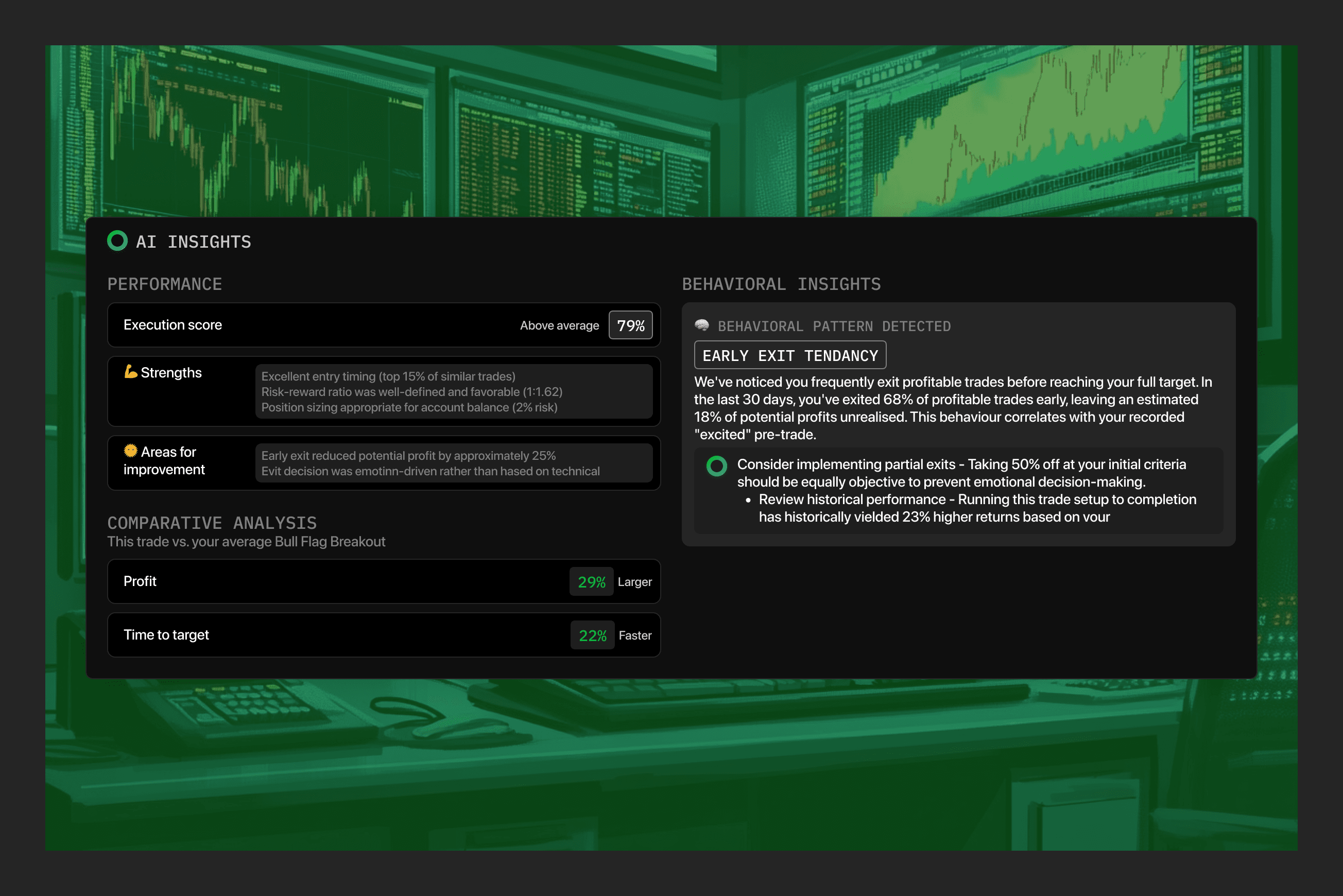Image resolution: width=1343 pixels, height=896 pixels.
Task: Click the Excellent entry timing strength text
Action: [389, 376]
